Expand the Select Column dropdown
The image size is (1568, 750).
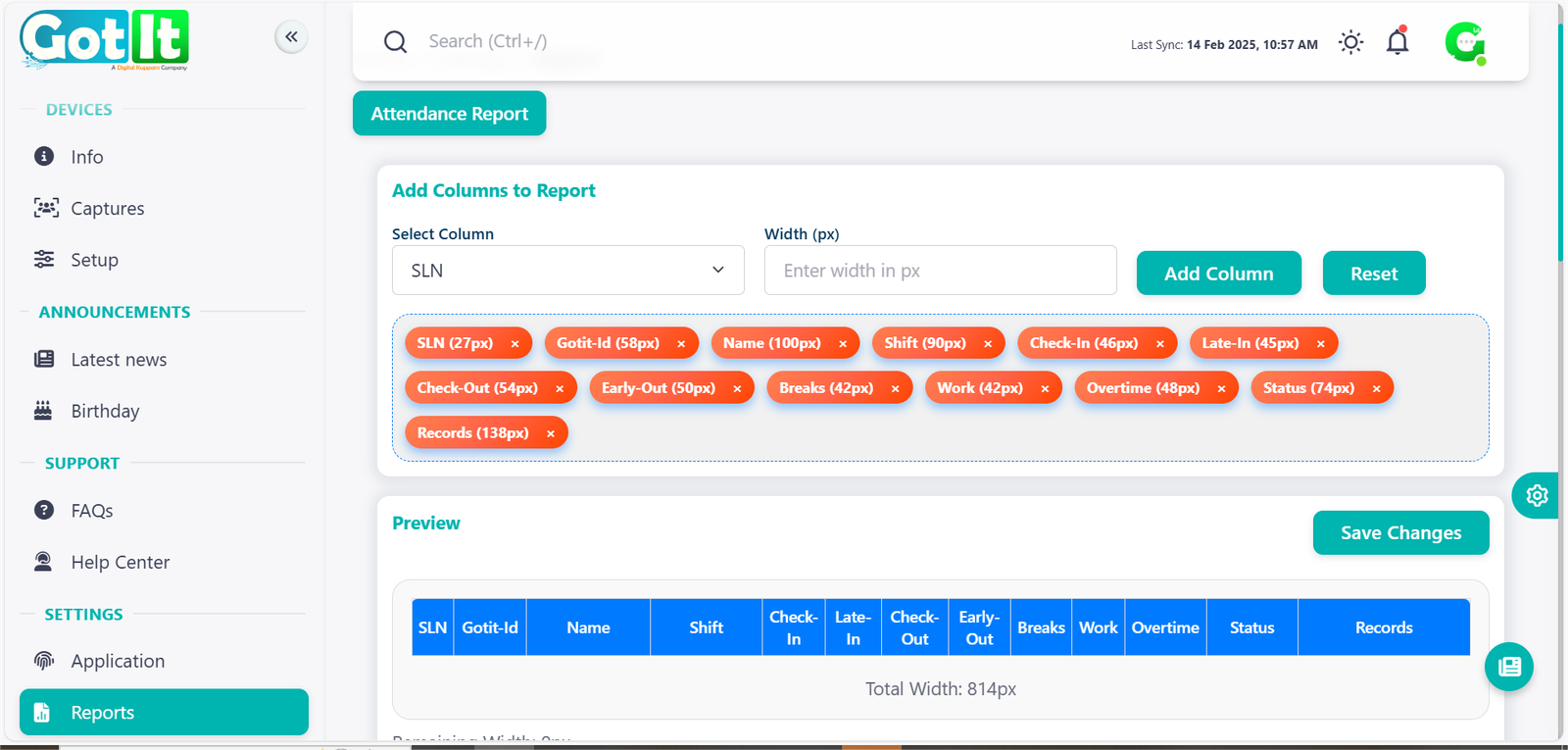click(x=567, y=271)
